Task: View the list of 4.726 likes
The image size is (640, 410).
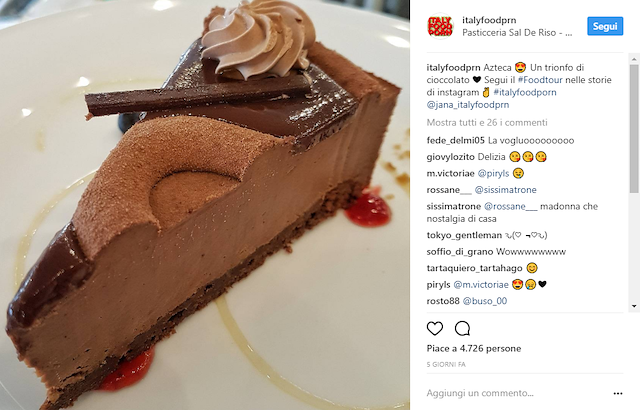Action: pyautogui.click(x=474, y=348)
